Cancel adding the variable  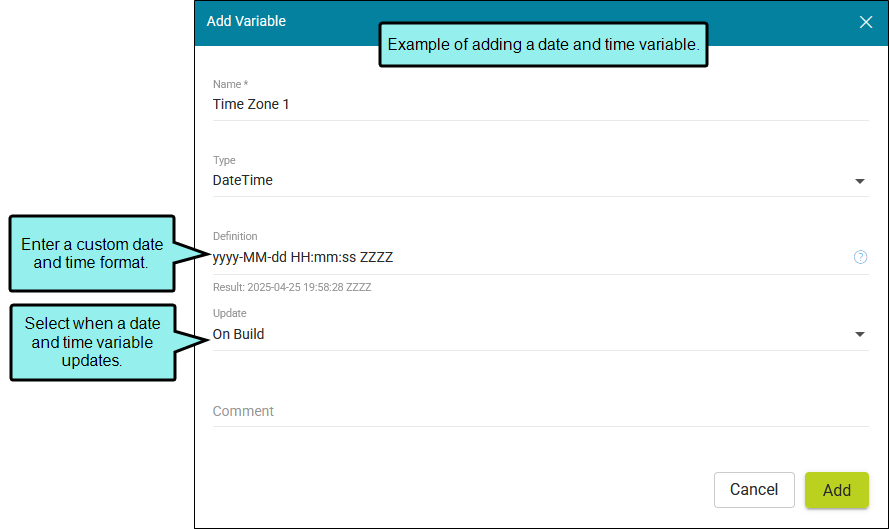point(754,490)
